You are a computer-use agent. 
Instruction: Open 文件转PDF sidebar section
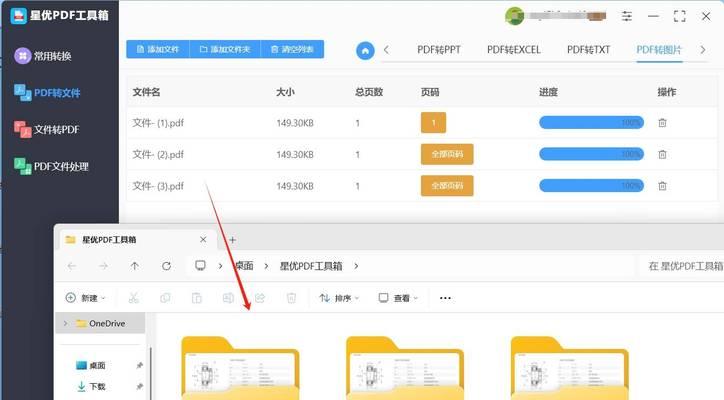(x=47, y=129)
